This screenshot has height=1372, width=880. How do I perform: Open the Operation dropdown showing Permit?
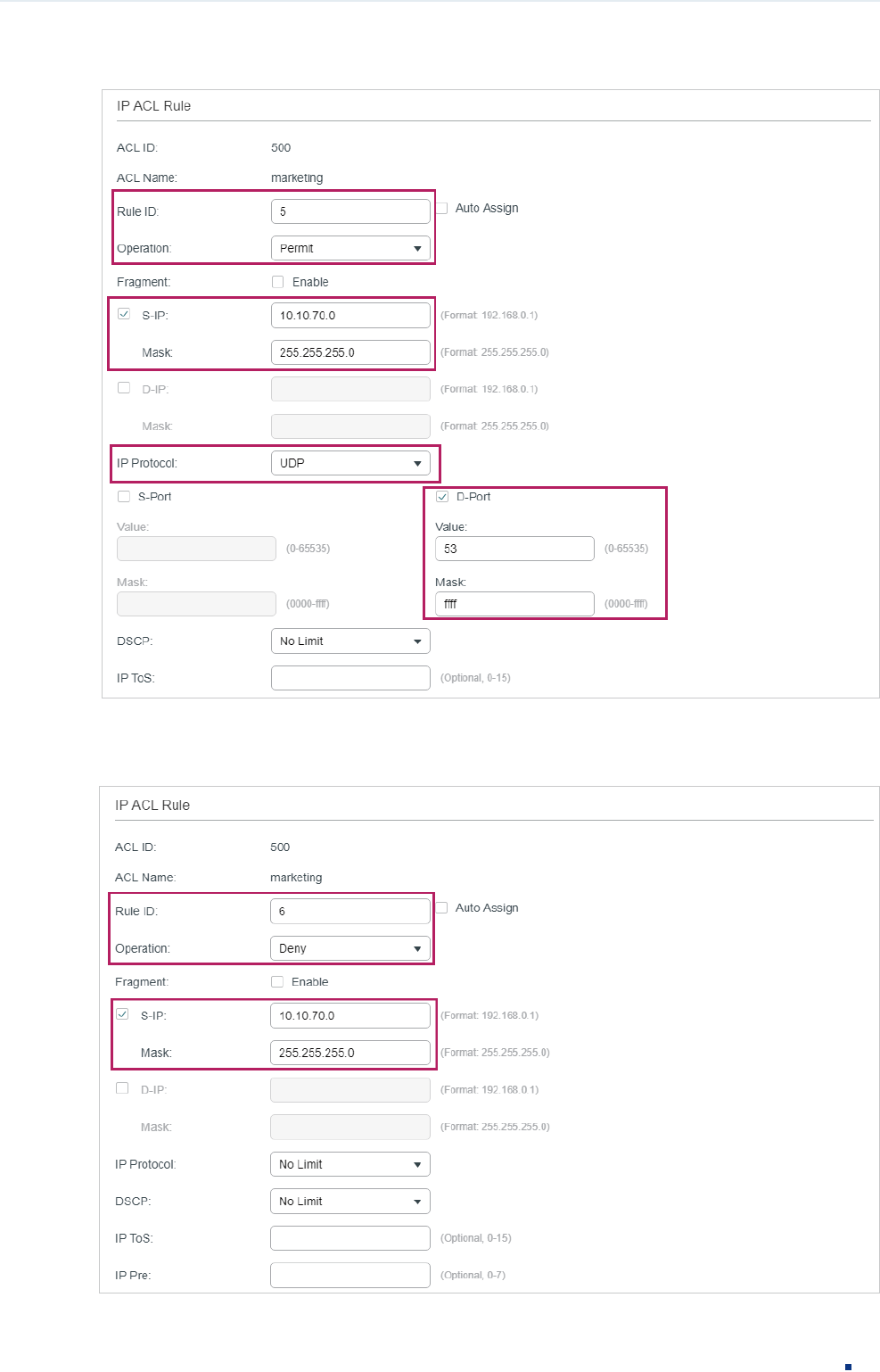point(350,248)
